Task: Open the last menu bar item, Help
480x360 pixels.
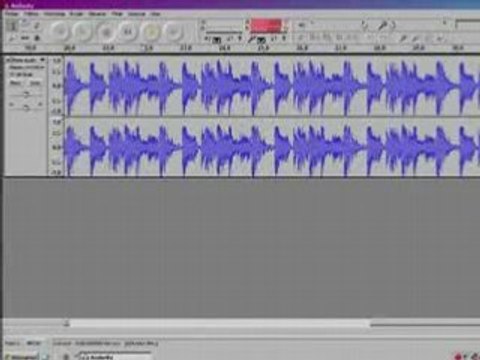Action: coord(155,14)
